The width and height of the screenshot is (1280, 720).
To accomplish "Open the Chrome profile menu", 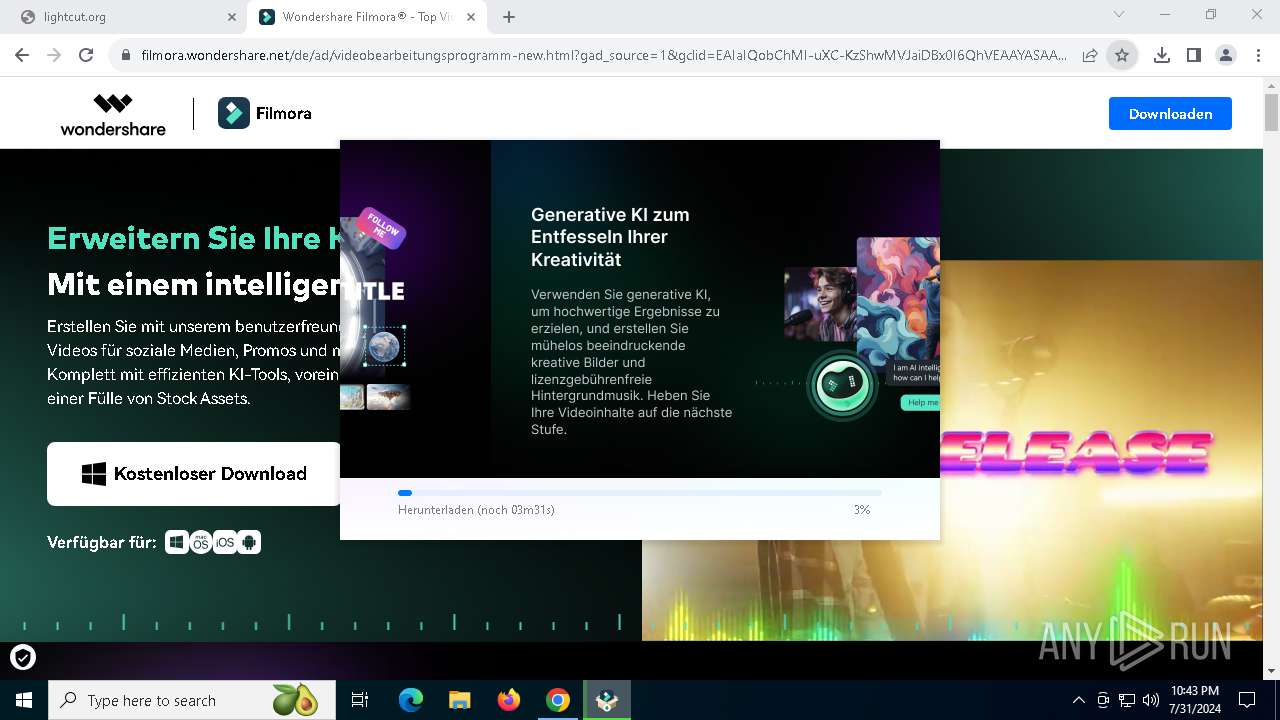I will click(x=1226, y=55).
